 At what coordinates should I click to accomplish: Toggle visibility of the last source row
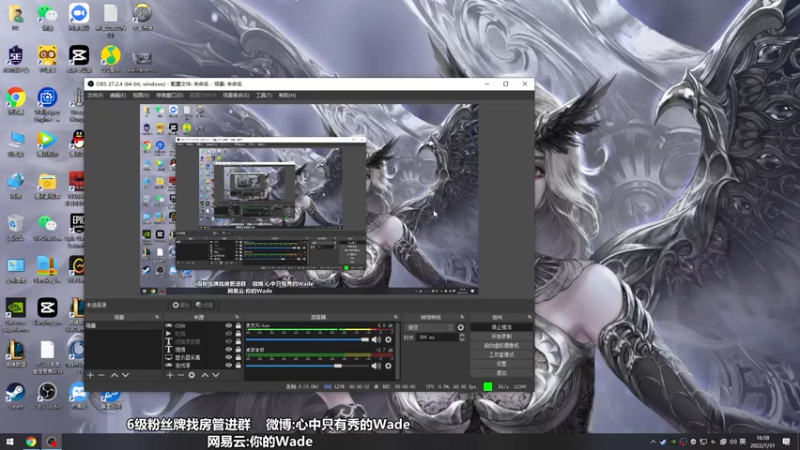pos(229,365)
